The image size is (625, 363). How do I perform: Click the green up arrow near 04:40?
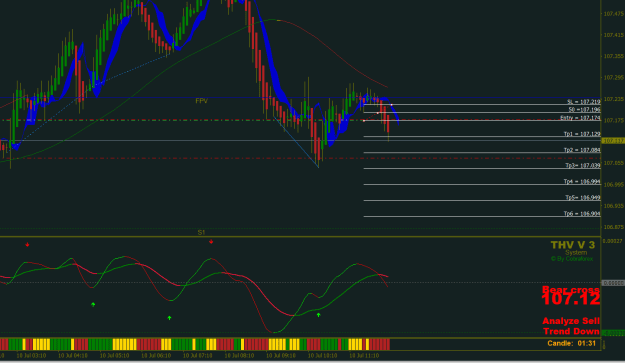[93, 304]
